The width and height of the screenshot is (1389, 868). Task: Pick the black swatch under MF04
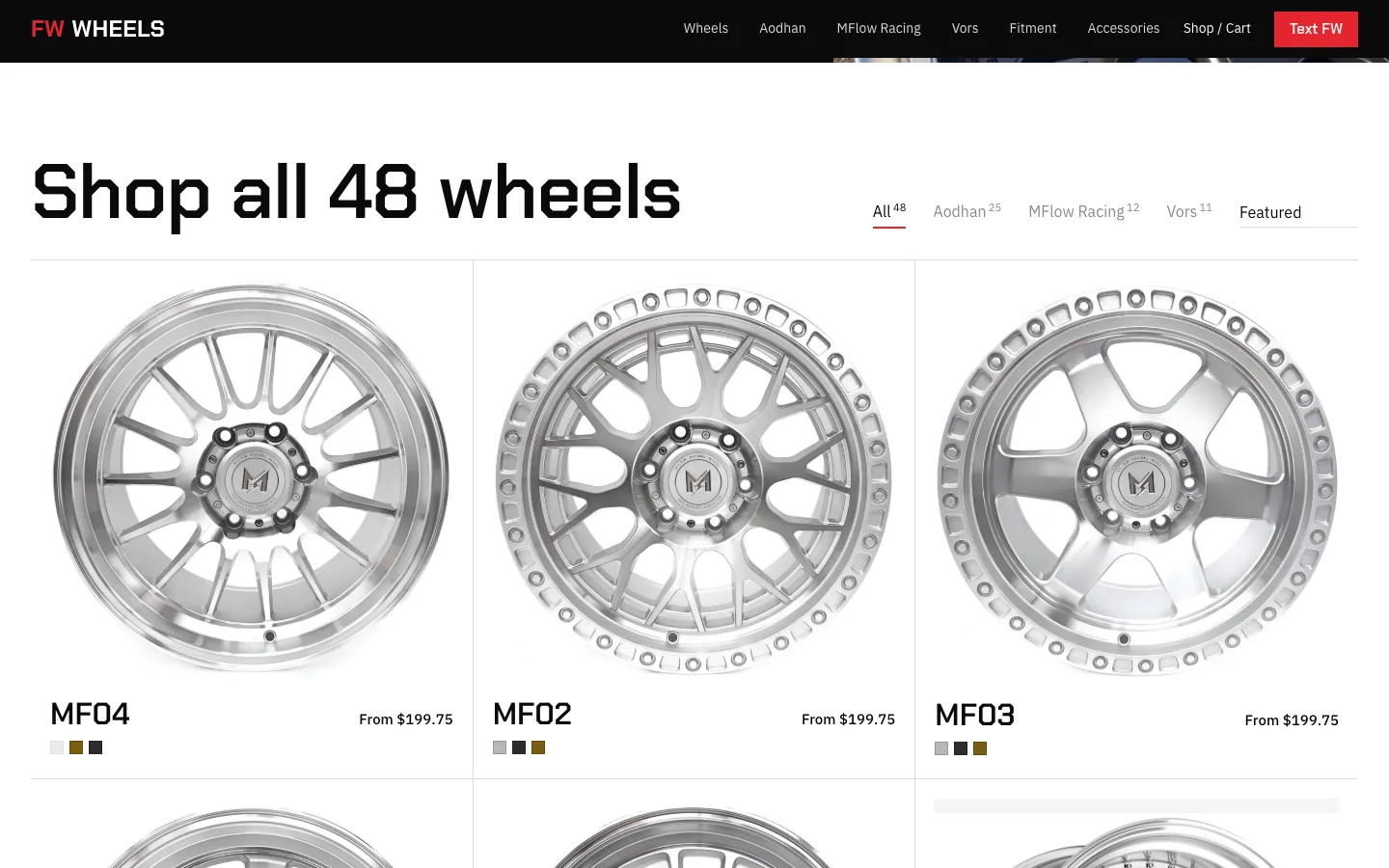(x=95, y=747)
